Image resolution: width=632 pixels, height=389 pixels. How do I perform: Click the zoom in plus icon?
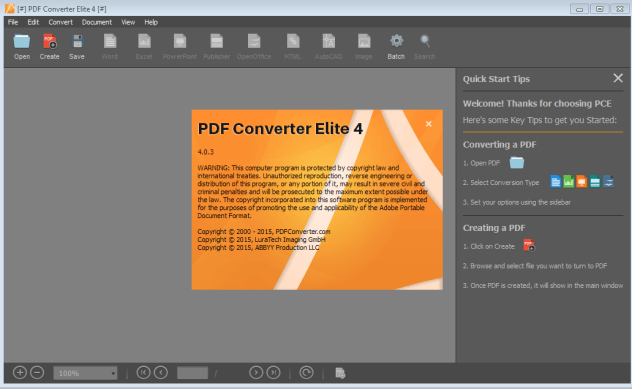point(20,372)
